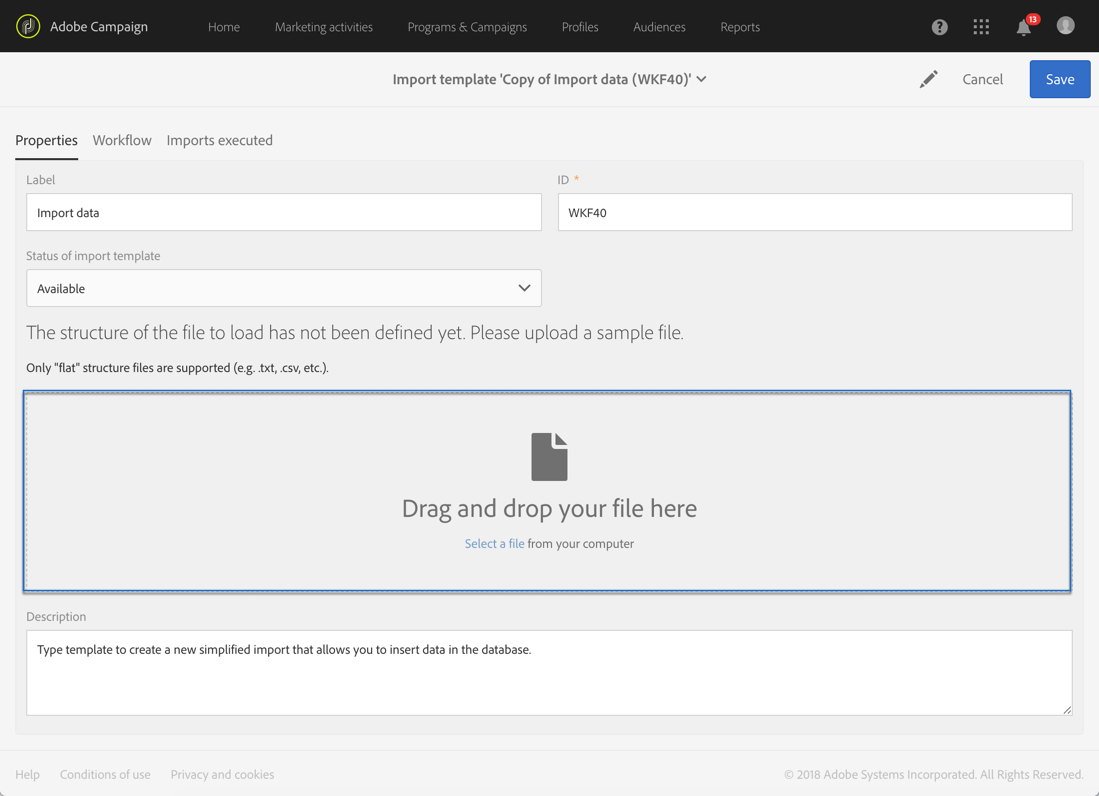Click into the ID input field
The image size is (1099, 796).
click(x=814, y=212)
